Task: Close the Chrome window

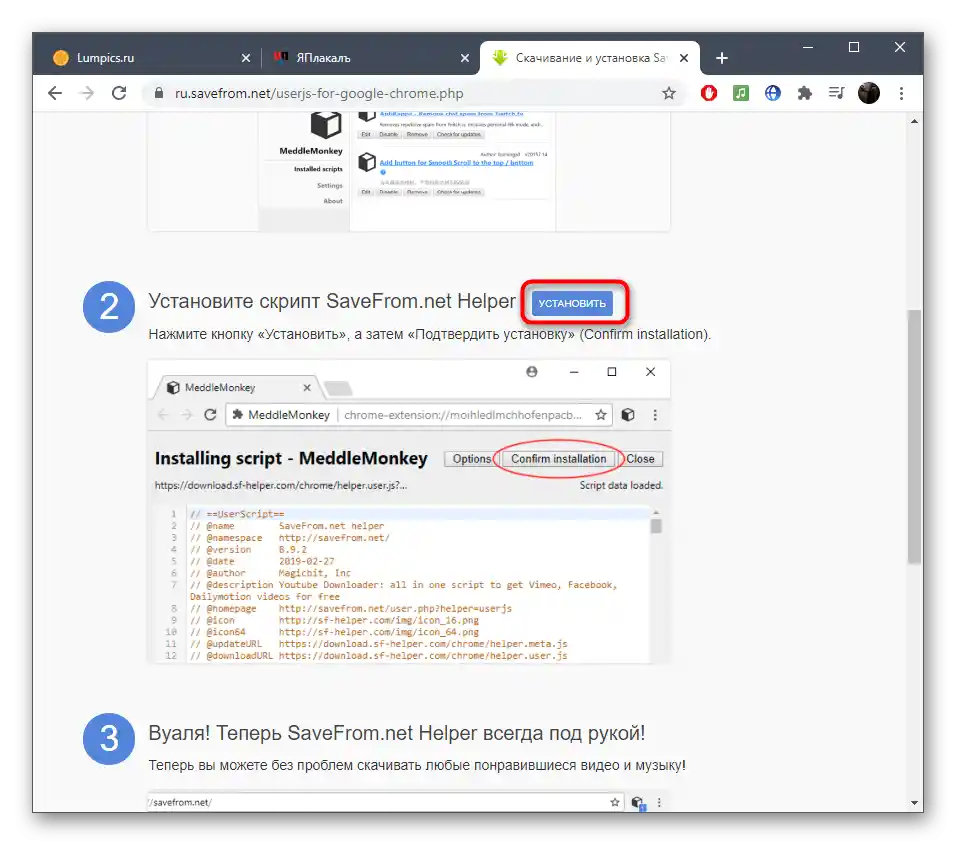Action: [899, 48]
